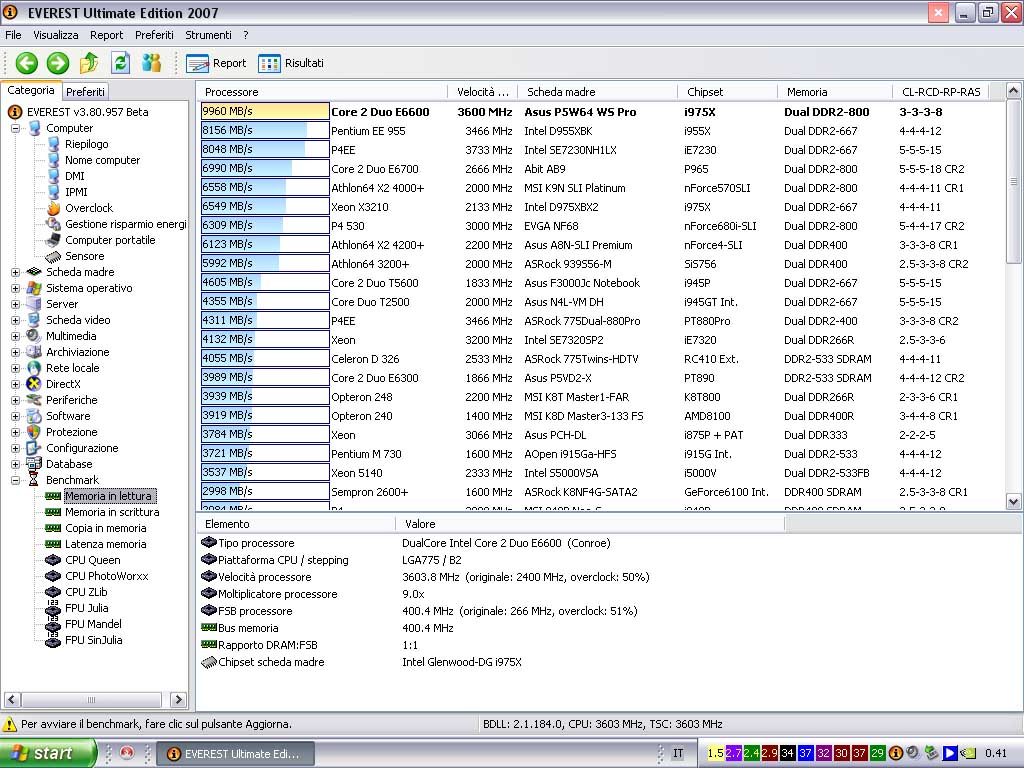Click the Periferiche icon in the tree
The image size is (1024, 768).
pos(34,400)
